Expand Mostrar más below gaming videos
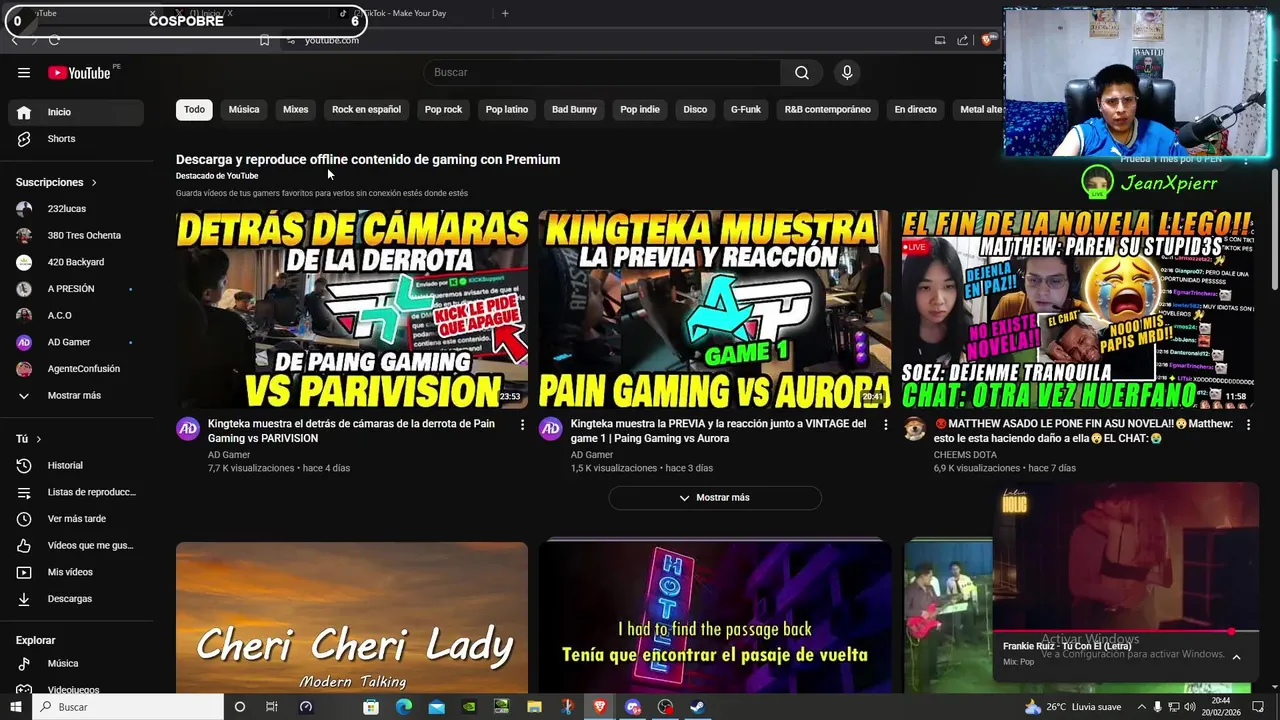1280x720 pixels. [x=715, y=497]
